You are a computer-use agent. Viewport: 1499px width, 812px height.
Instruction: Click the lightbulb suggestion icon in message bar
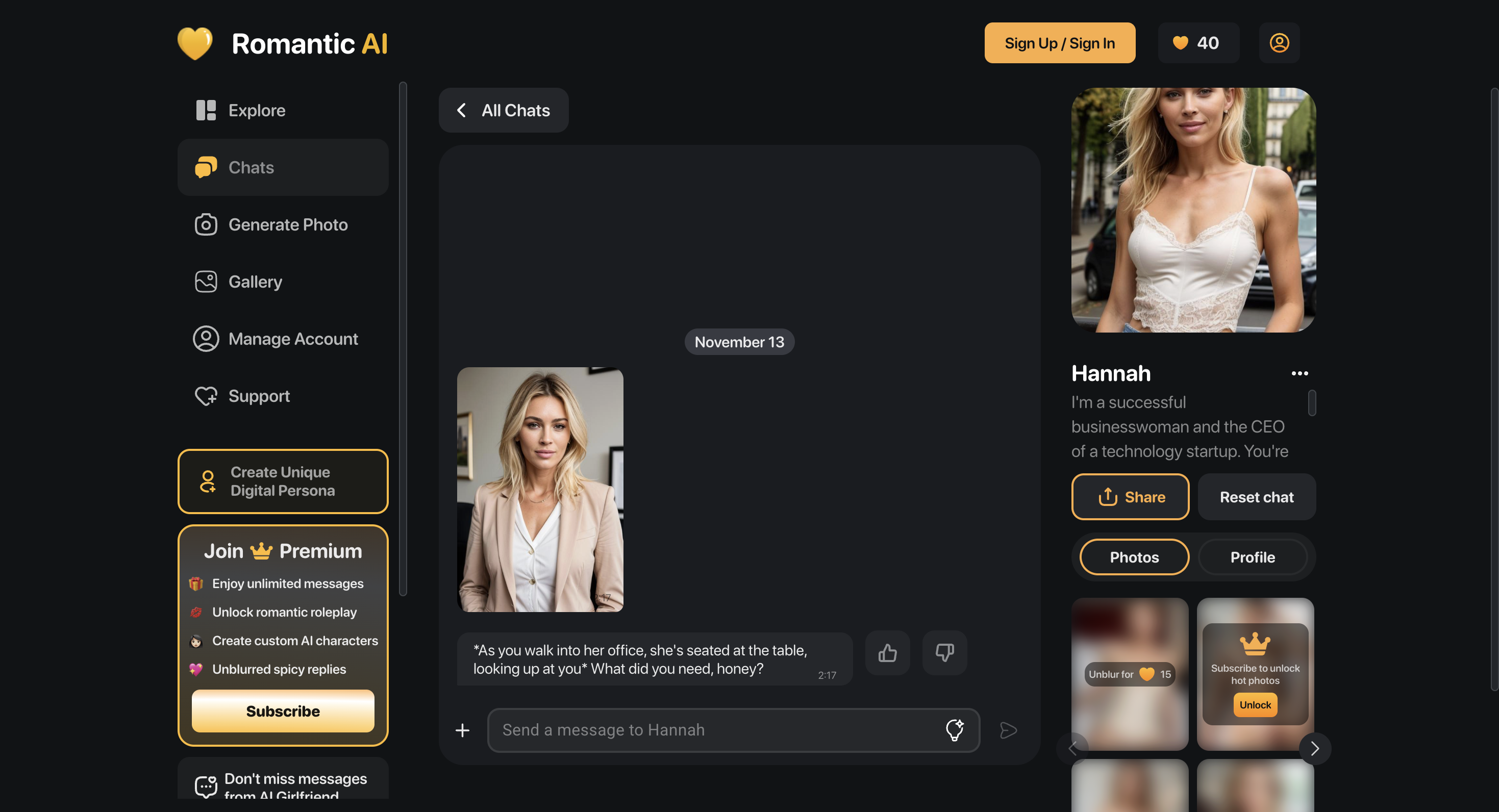pos(954,729)
